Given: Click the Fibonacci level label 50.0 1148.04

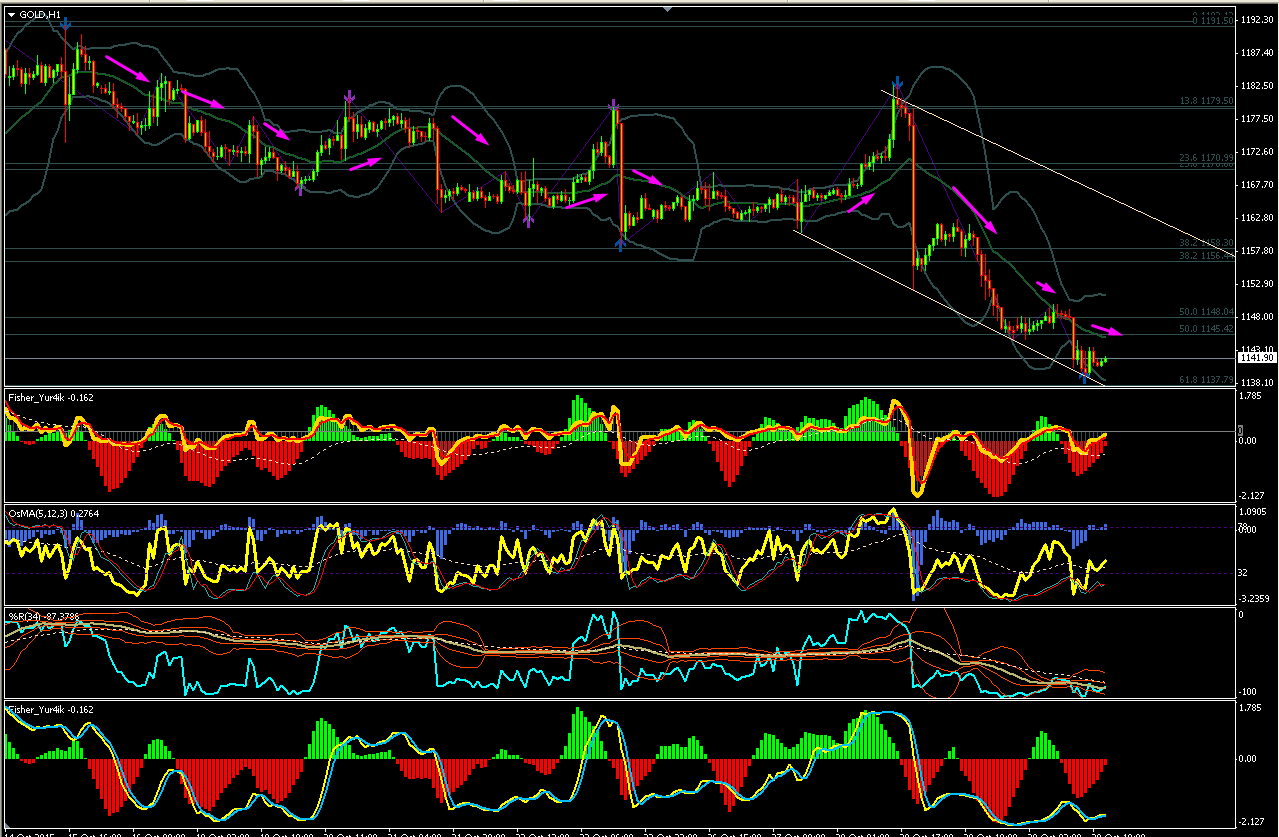Looking at the screenshot, I should 1205,312.
